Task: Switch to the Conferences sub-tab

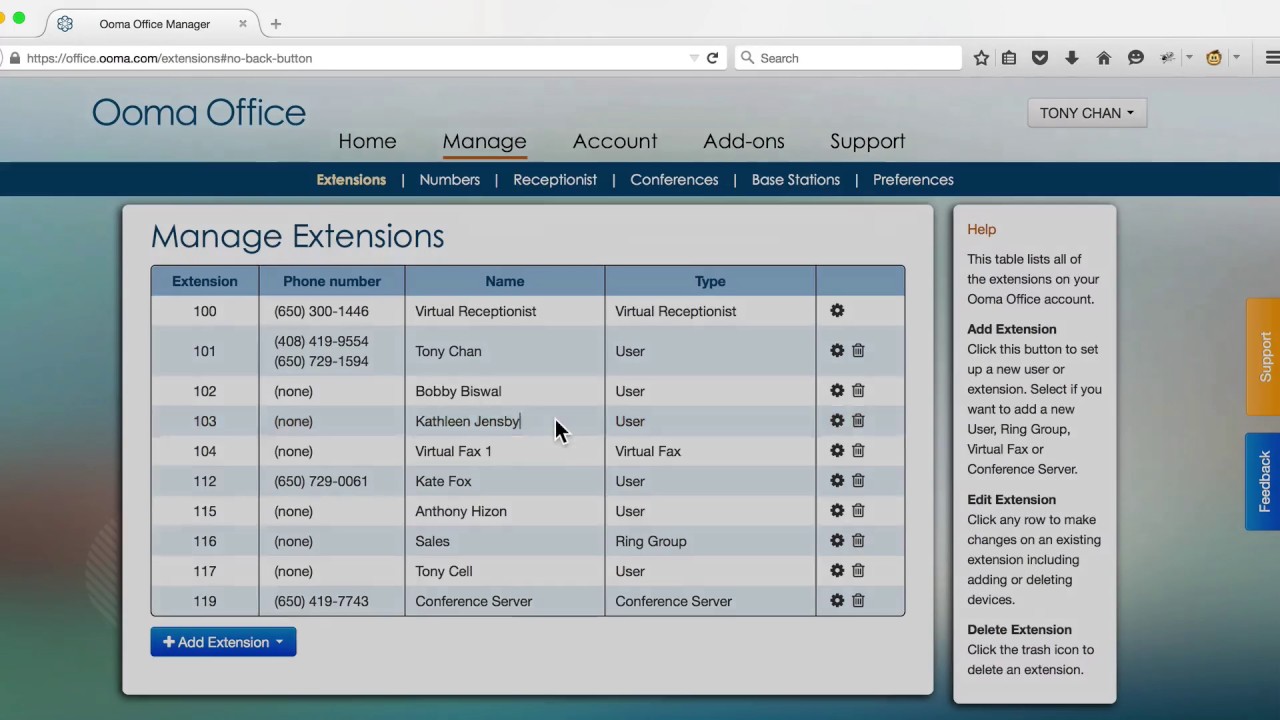Action: (674, 180)
